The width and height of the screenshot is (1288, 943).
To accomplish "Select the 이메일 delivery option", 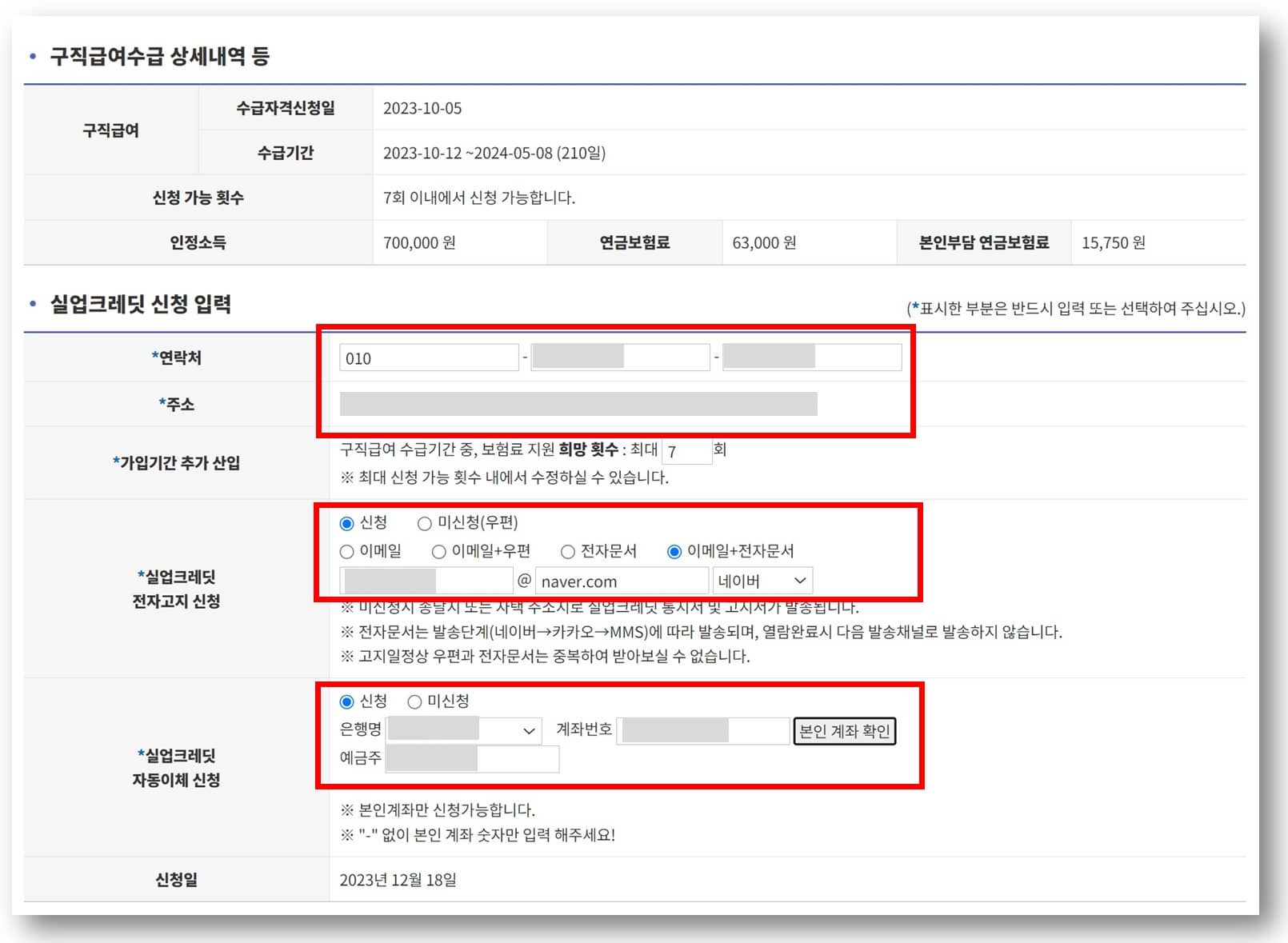I will coord(346,551).
